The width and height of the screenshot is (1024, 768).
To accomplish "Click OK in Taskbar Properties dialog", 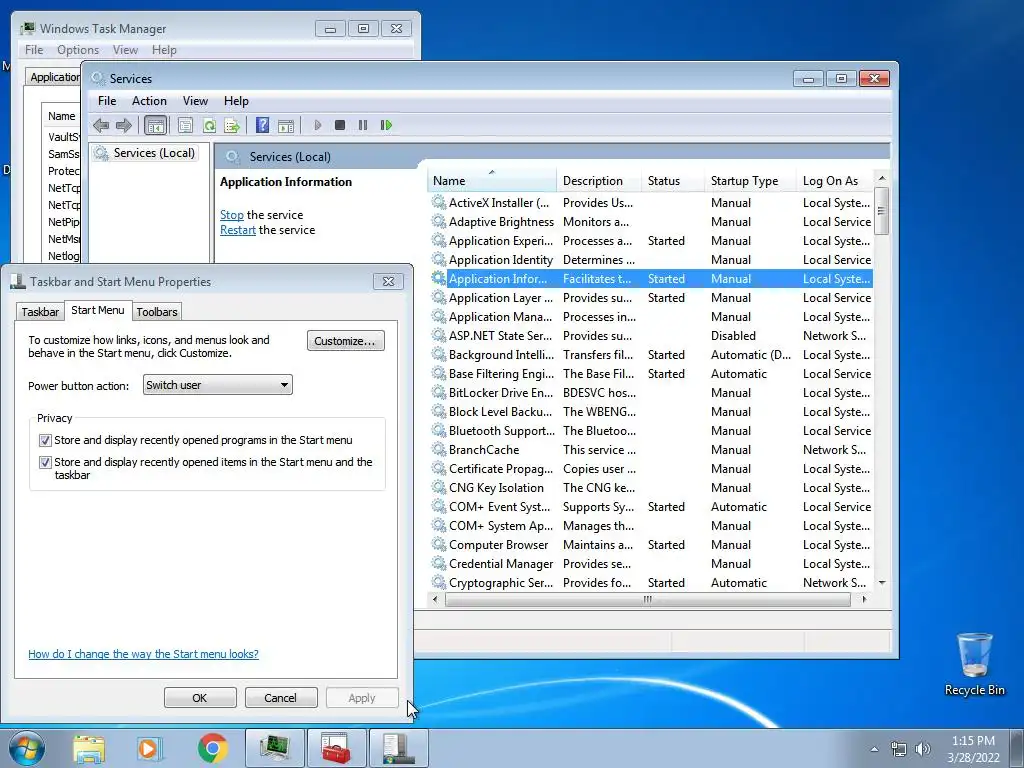I will point(200,697).
